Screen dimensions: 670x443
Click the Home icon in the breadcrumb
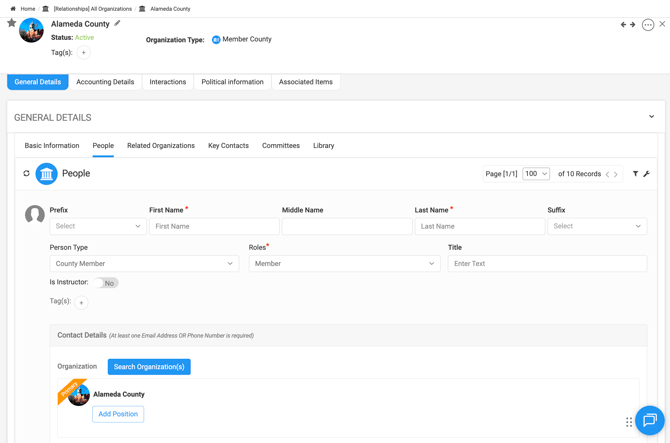(13, 9)
